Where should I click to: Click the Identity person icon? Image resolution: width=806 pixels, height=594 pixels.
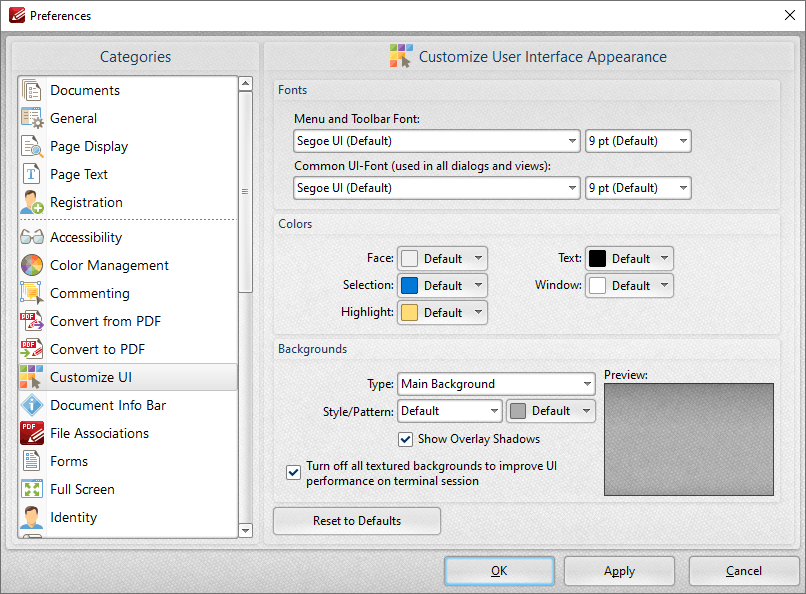tap(32, 517)
